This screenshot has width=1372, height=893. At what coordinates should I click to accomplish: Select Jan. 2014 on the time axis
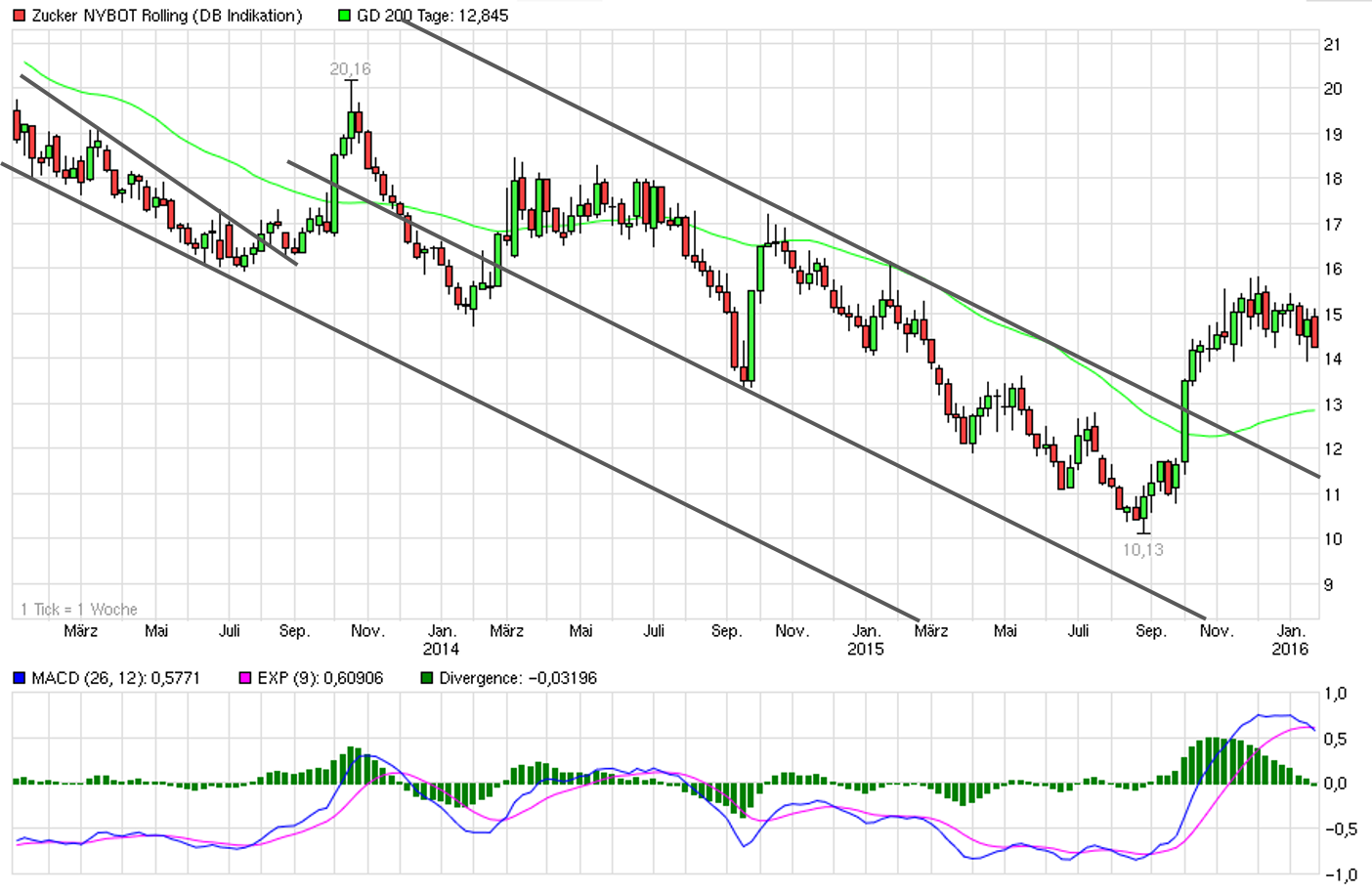(442, 640)
